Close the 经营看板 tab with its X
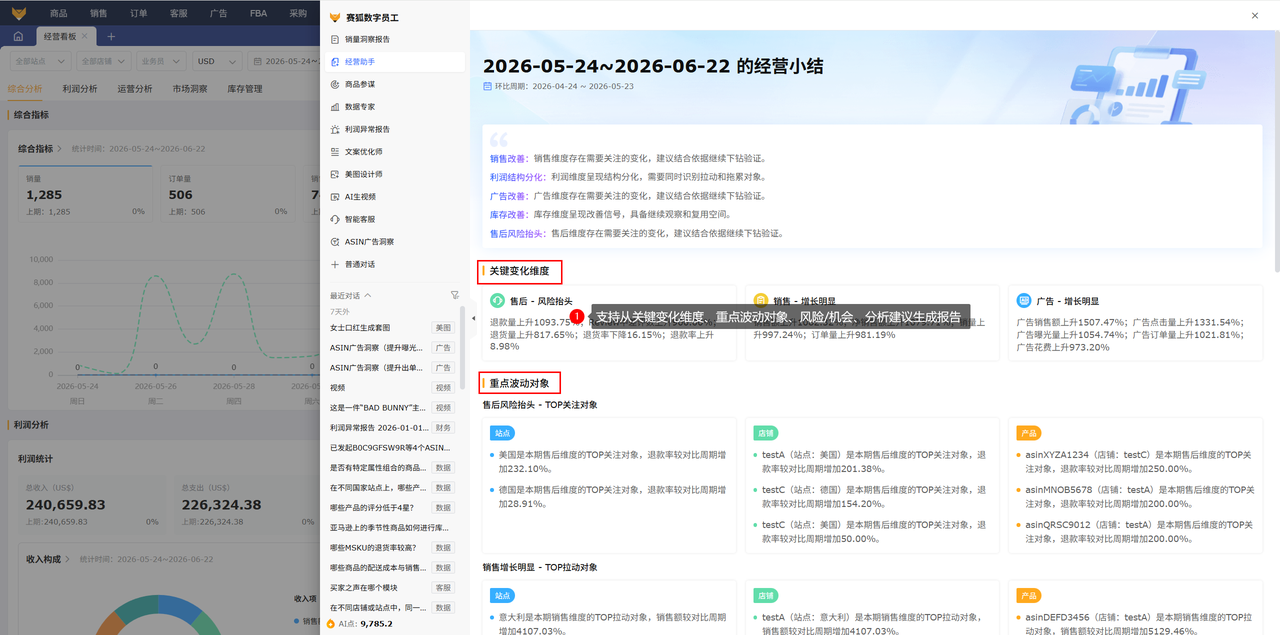Screen dimensions: 1280x635 (x=85, y=36)
